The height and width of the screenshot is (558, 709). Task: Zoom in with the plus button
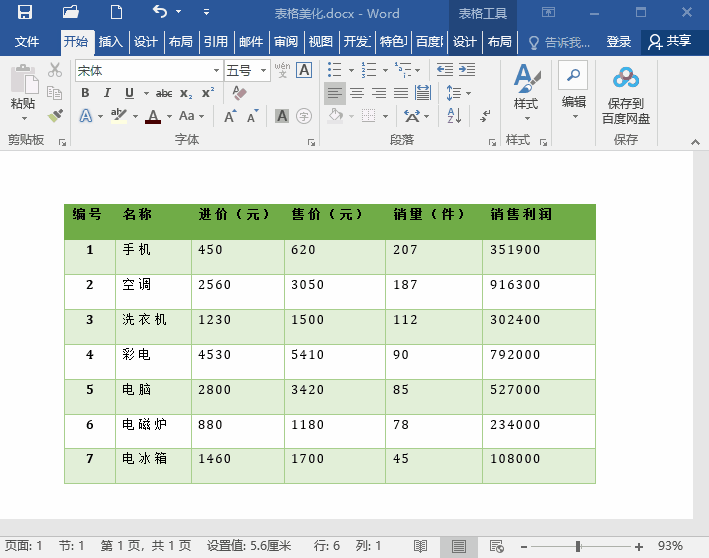coord(638,547)
